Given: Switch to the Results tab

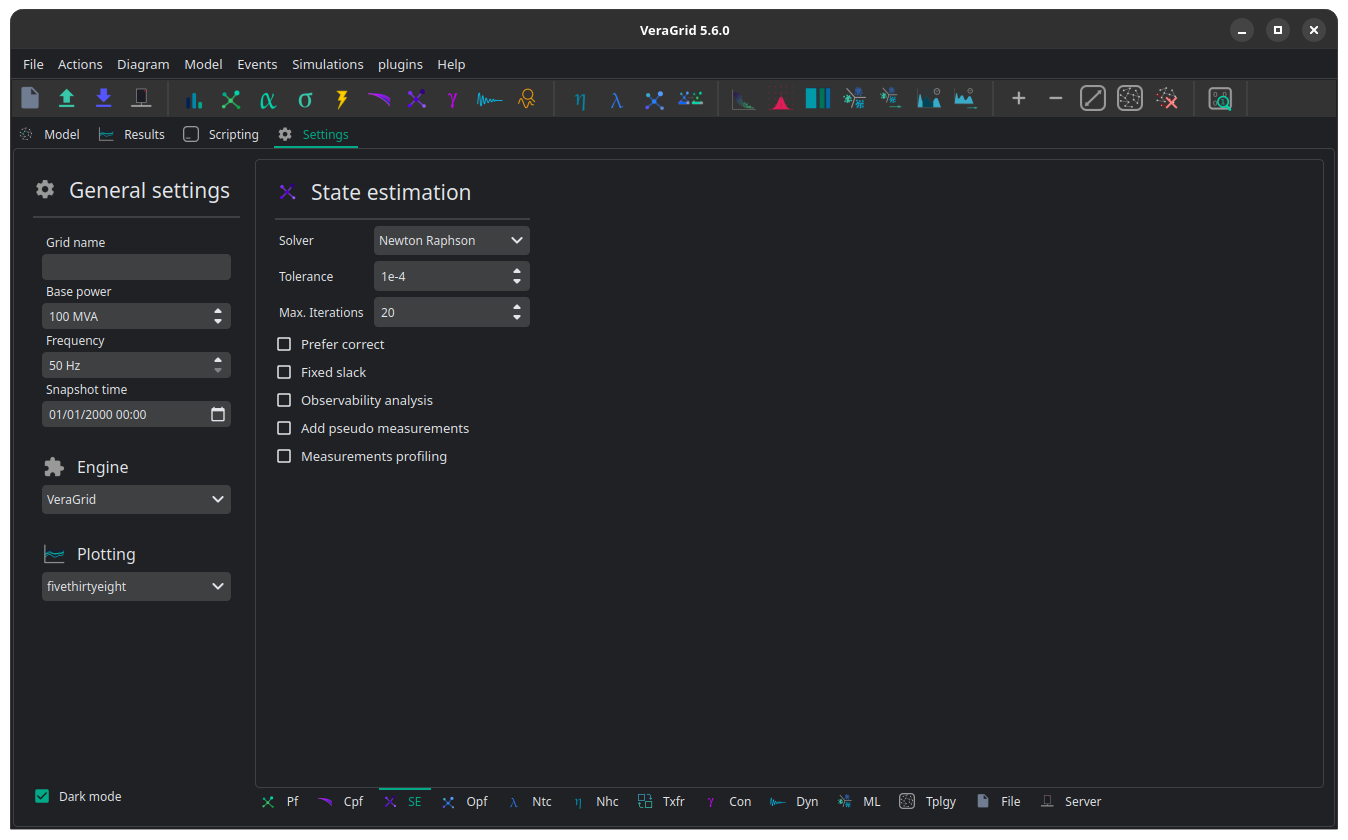Looking at the screenshot, I should [132, 134].
